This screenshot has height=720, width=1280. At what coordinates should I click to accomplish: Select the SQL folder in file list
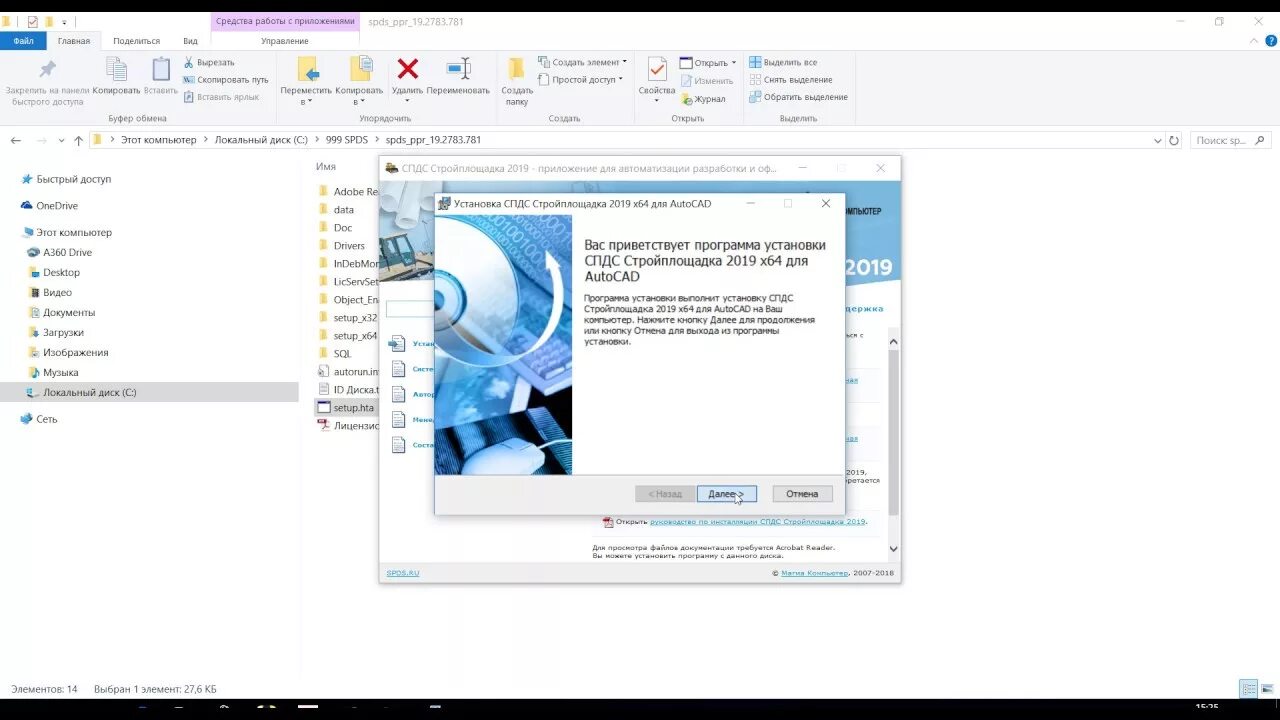342,354
